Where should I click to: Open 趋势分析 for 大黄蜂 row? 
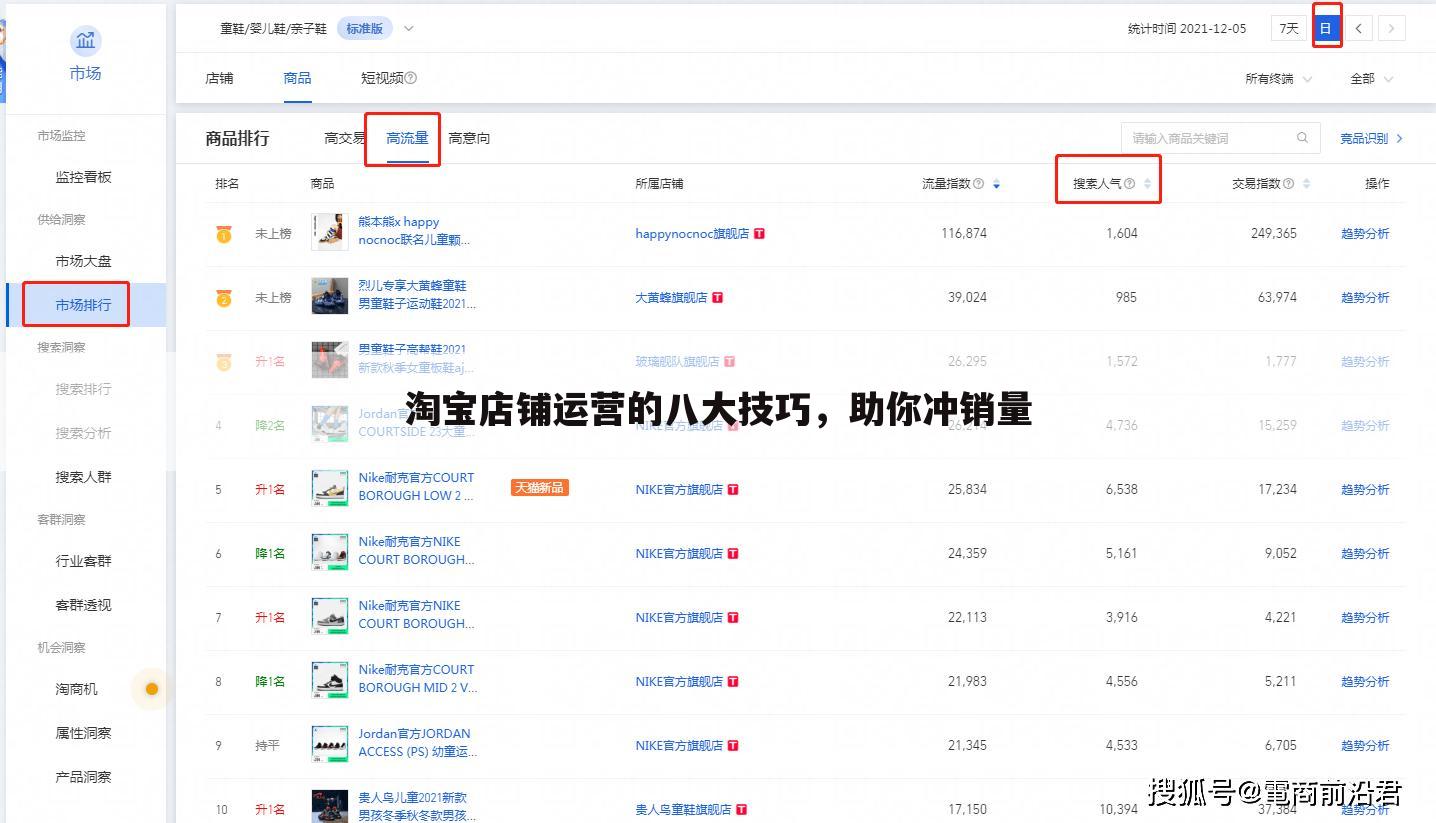click(x=1365, y=298)
